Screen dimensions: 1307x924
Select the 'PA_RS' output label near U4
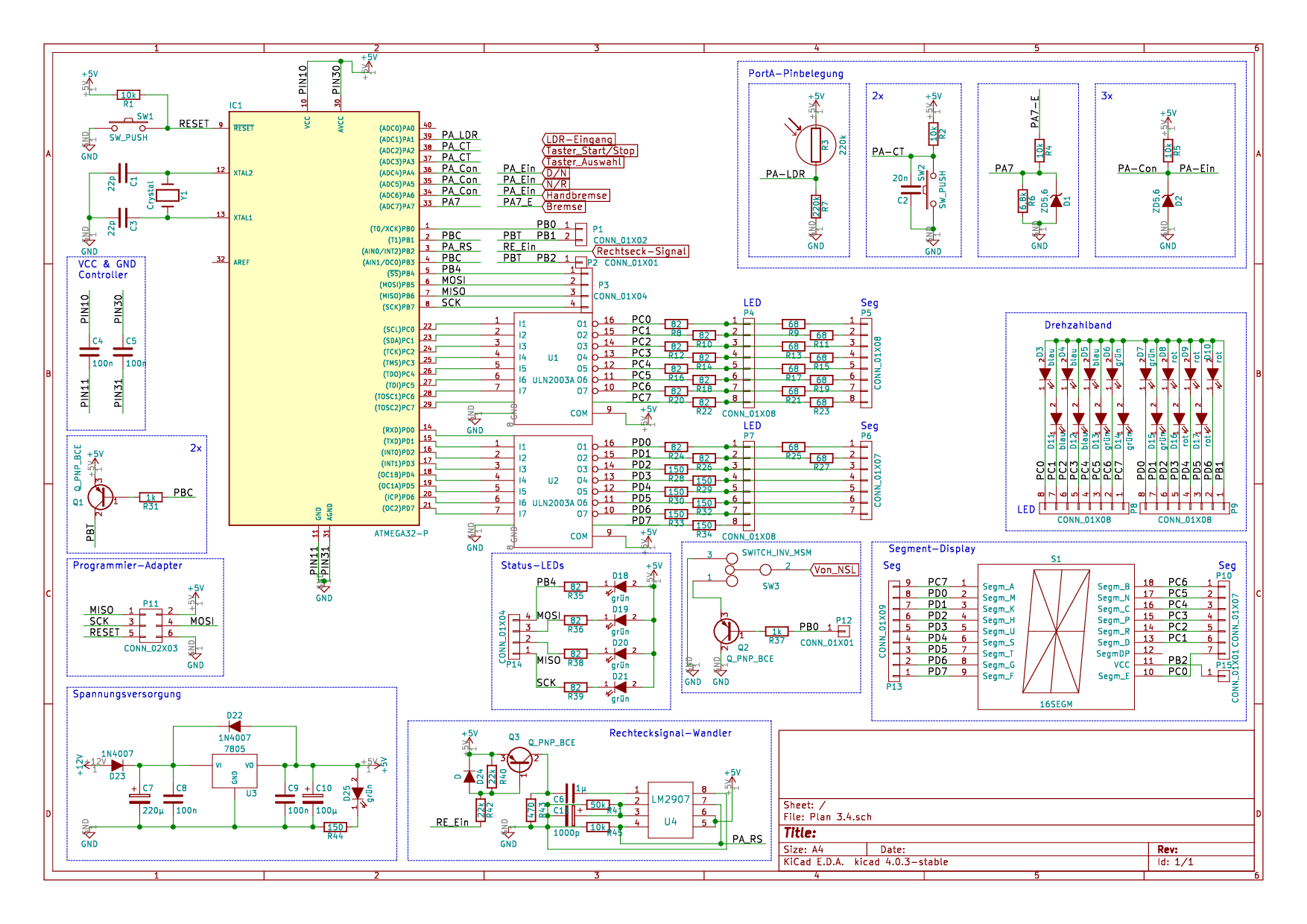(x=747, y=839)
